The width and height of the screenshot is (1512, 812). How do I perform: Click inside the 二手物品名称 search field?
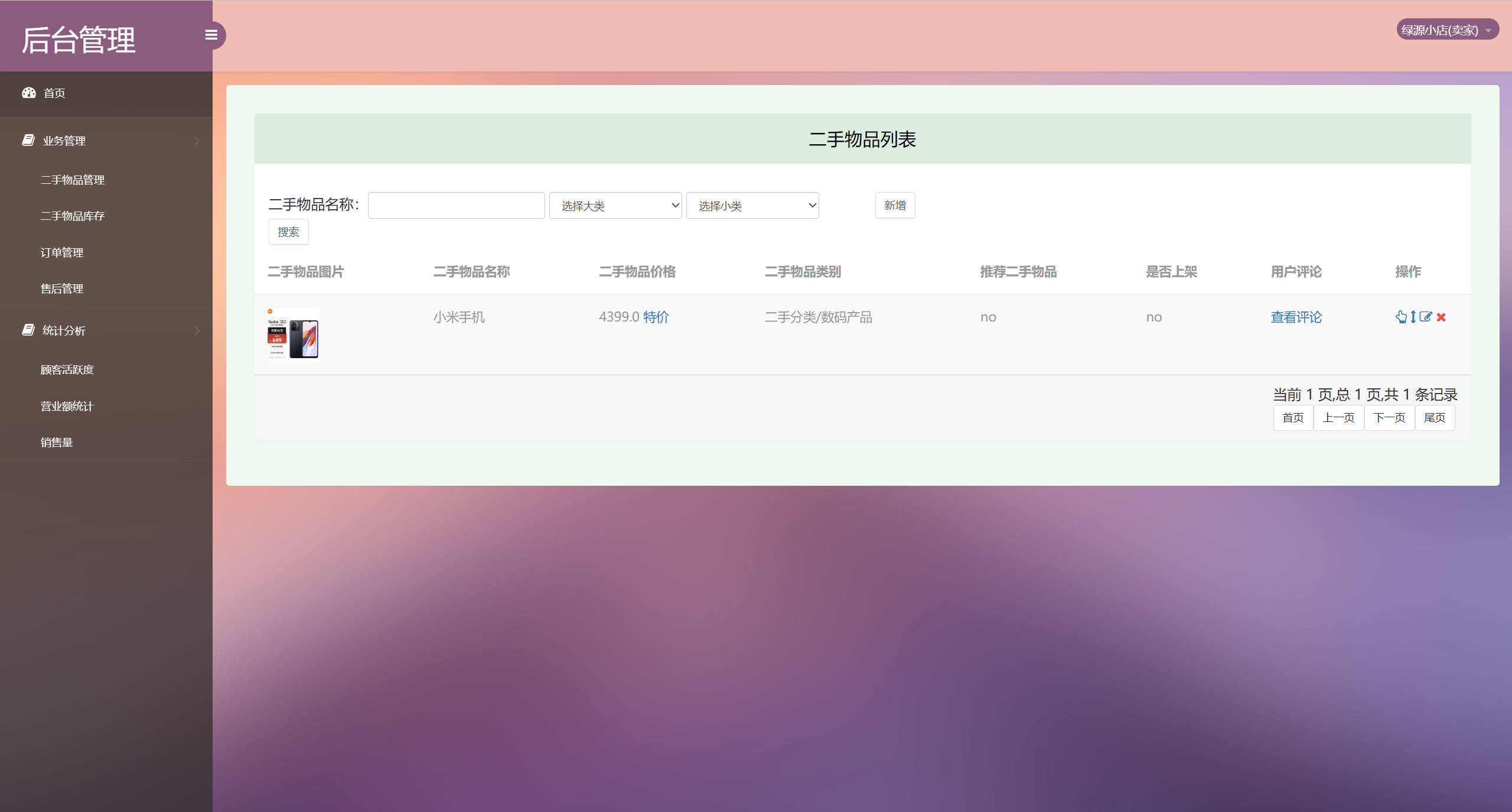point(455,205)
